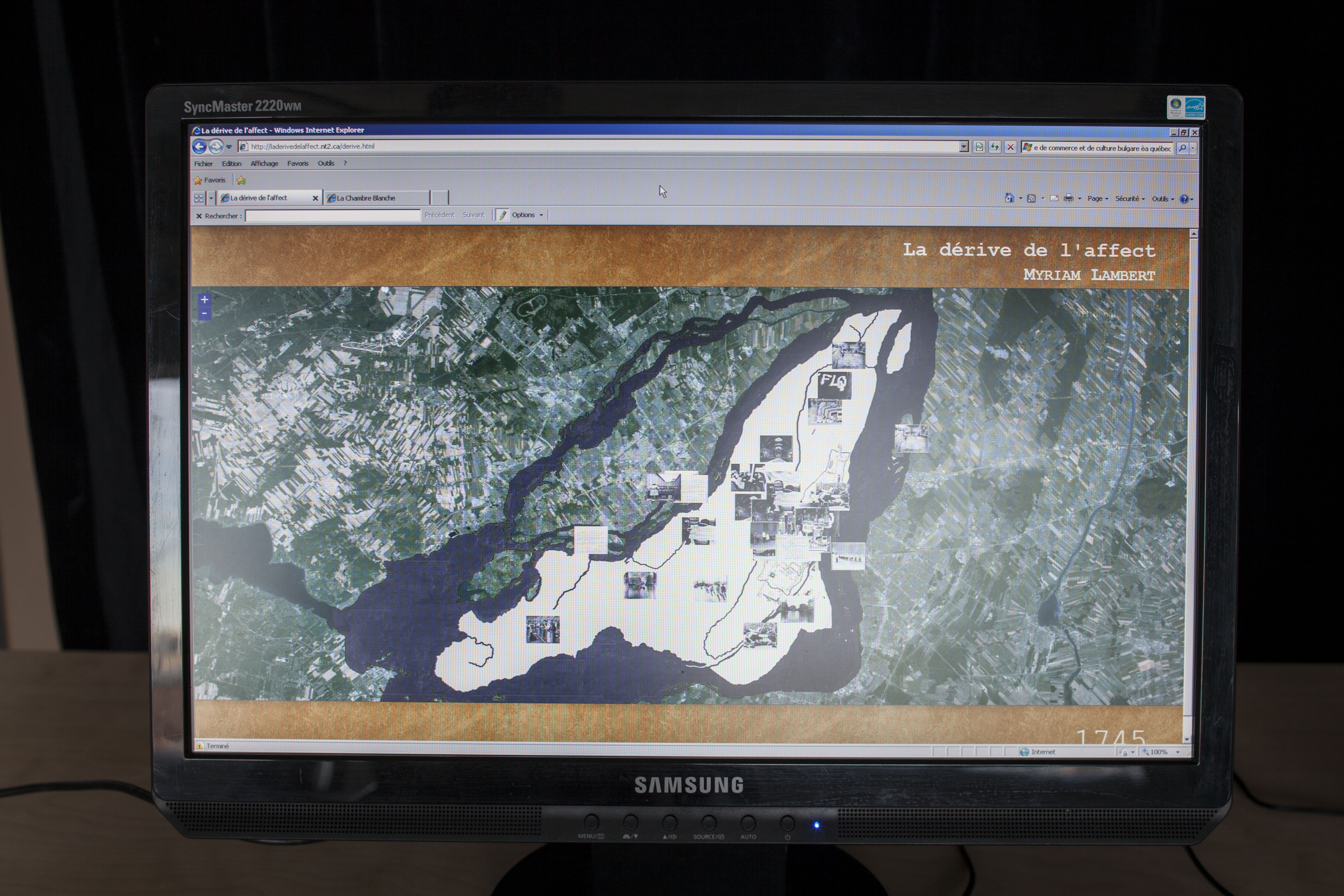
Task: Add to favorites bar star icon
Action: pos(241,181)
